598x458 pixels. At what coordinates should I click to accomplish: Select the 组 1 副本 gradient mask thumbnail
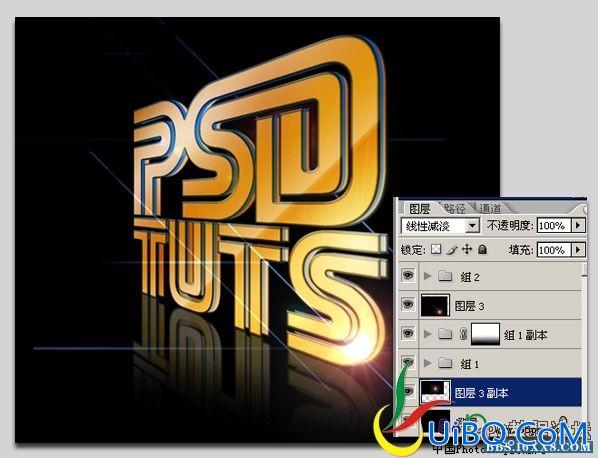coord(485,334)
